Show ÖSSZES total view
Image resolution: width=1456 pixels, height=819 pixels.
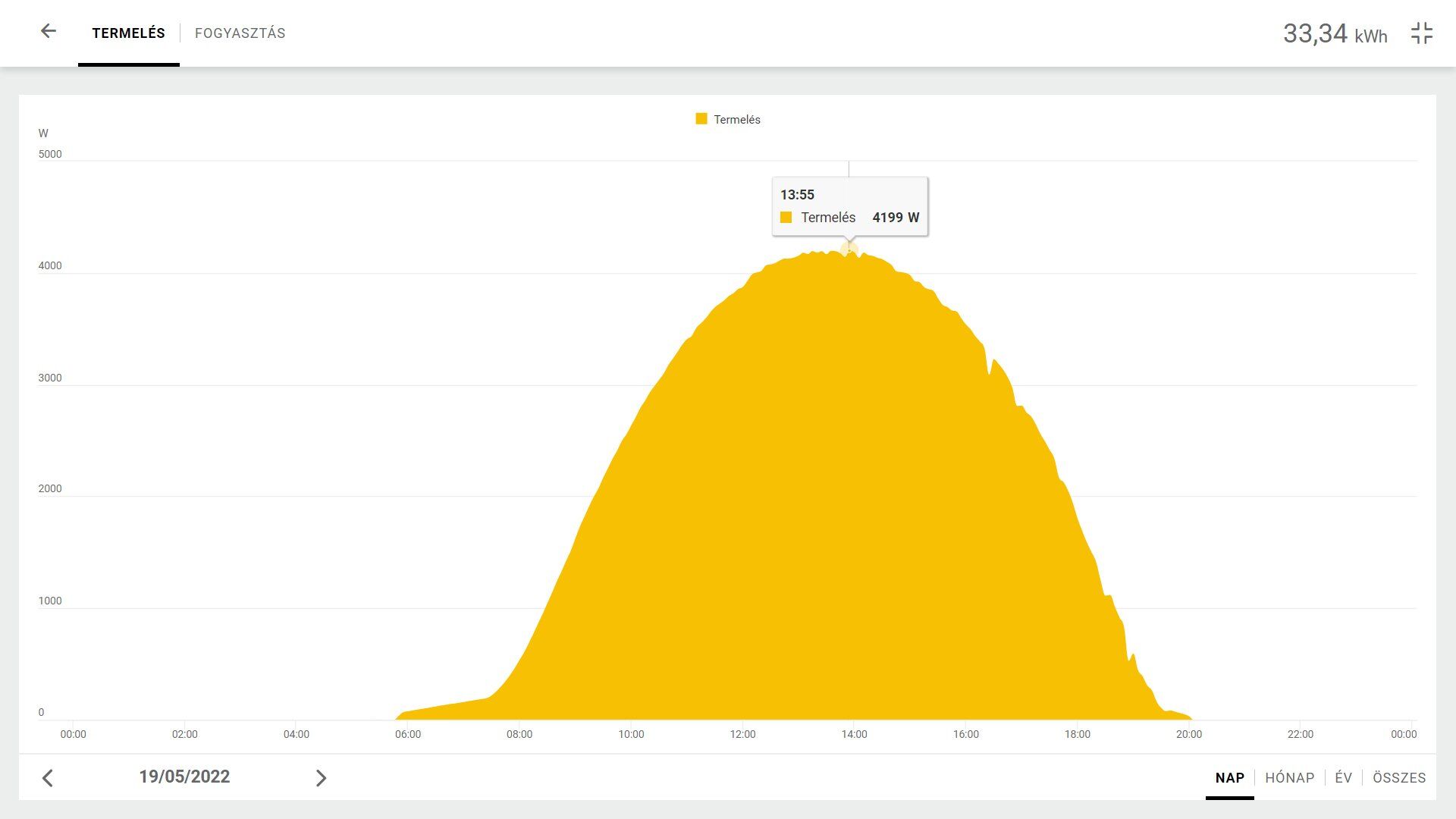pyautogui.click(x=1398, y=778)
